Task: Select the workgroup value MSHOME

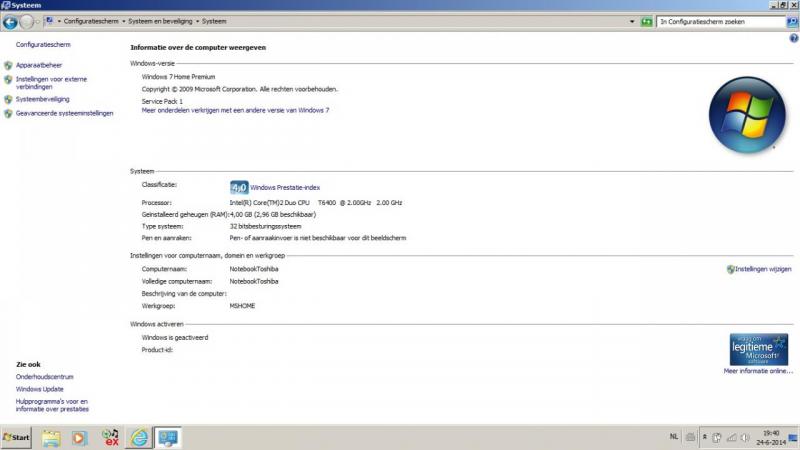Action: click(x=242, y=306)
